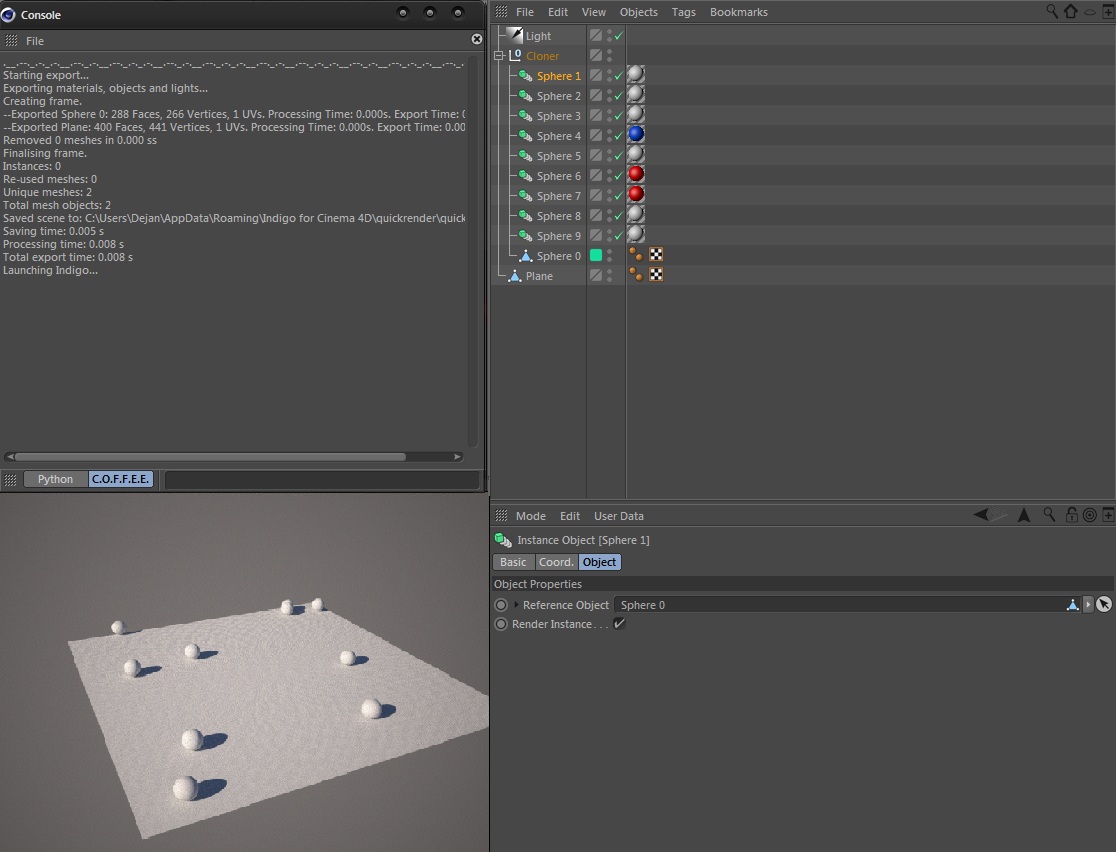Image resolution: width=1116 pixels, height=852 pixels.
Task: Switch to the Coord. tab
Action: click(556, 562)
